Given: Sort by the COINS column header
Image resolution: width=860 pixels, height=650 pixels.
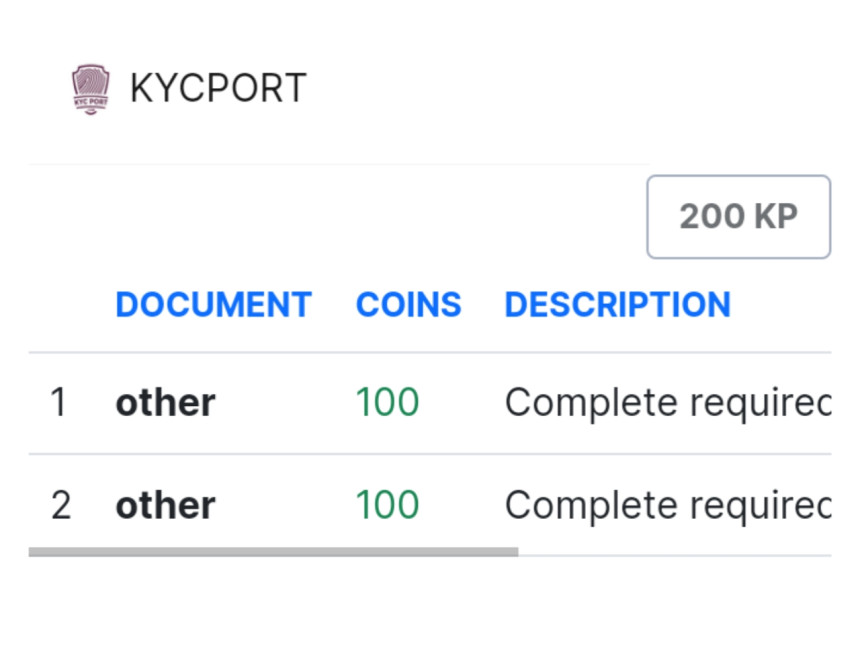Looking at the screenshot, I should click(x=408, y=304).
